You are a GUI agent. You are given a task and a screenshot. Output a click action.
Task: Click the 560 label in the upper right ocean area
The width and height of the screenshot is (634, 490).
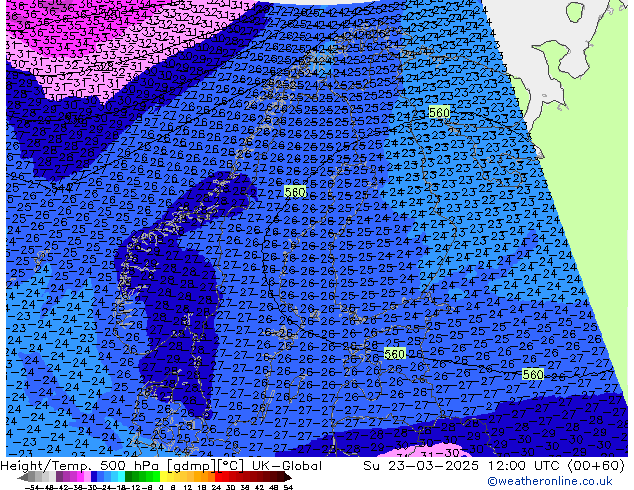click(439, 112)
